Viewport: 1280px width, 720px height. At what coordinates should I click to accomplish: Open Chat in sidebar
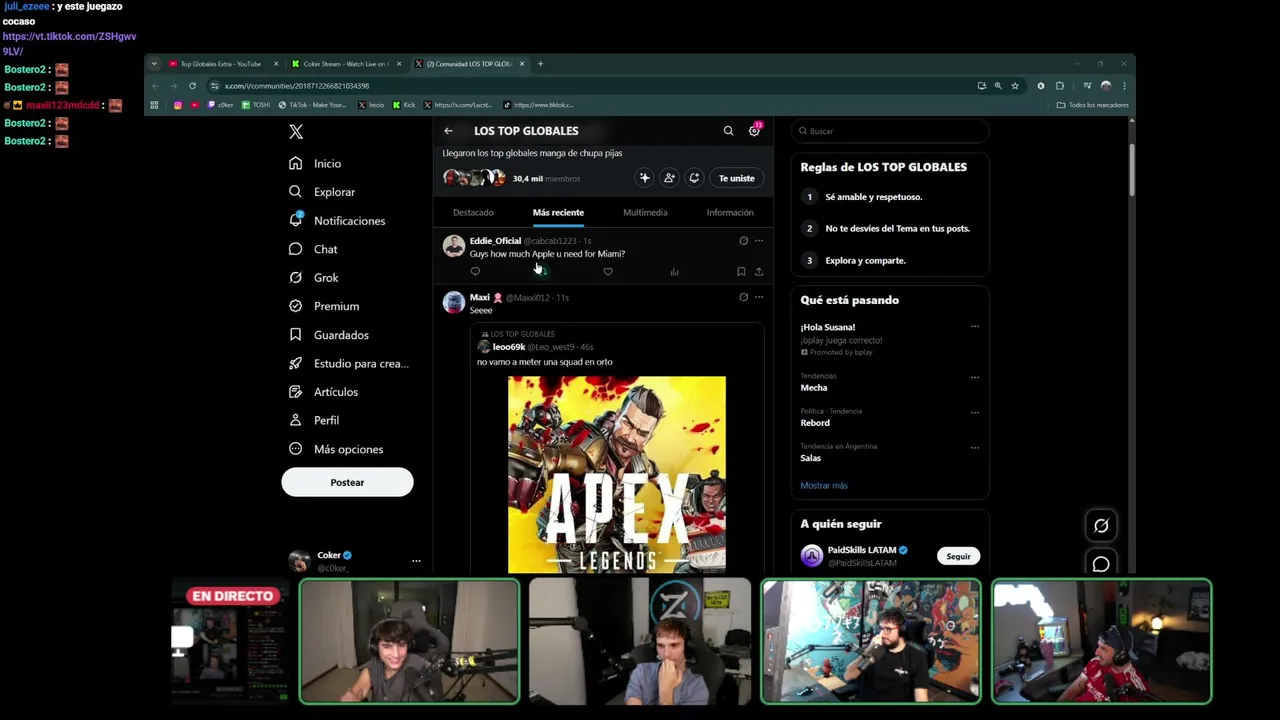point(313,249)
